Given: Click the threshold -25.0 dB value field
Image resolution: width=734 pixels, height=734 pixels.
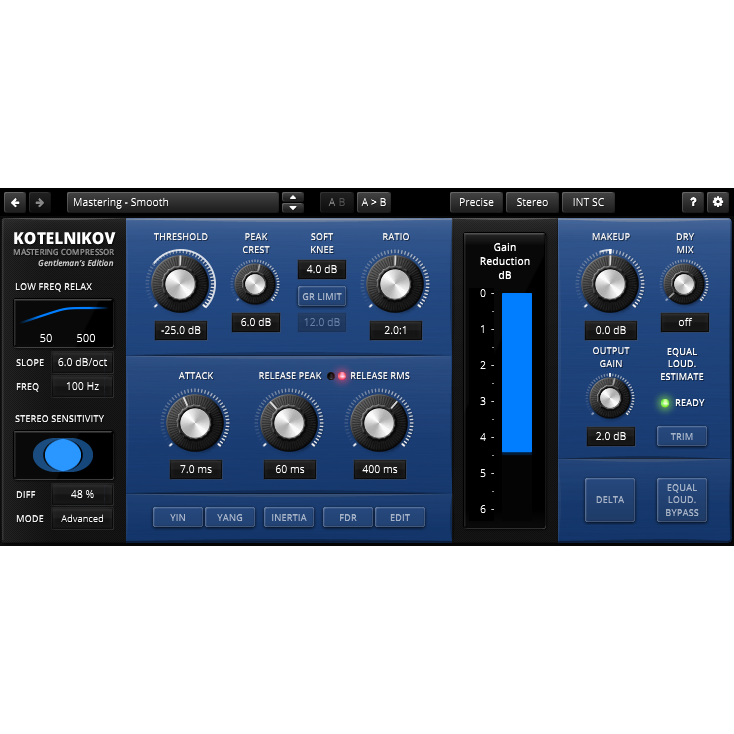Looking at the screenshot, I should pyautogui.click(x=181, y=331).
